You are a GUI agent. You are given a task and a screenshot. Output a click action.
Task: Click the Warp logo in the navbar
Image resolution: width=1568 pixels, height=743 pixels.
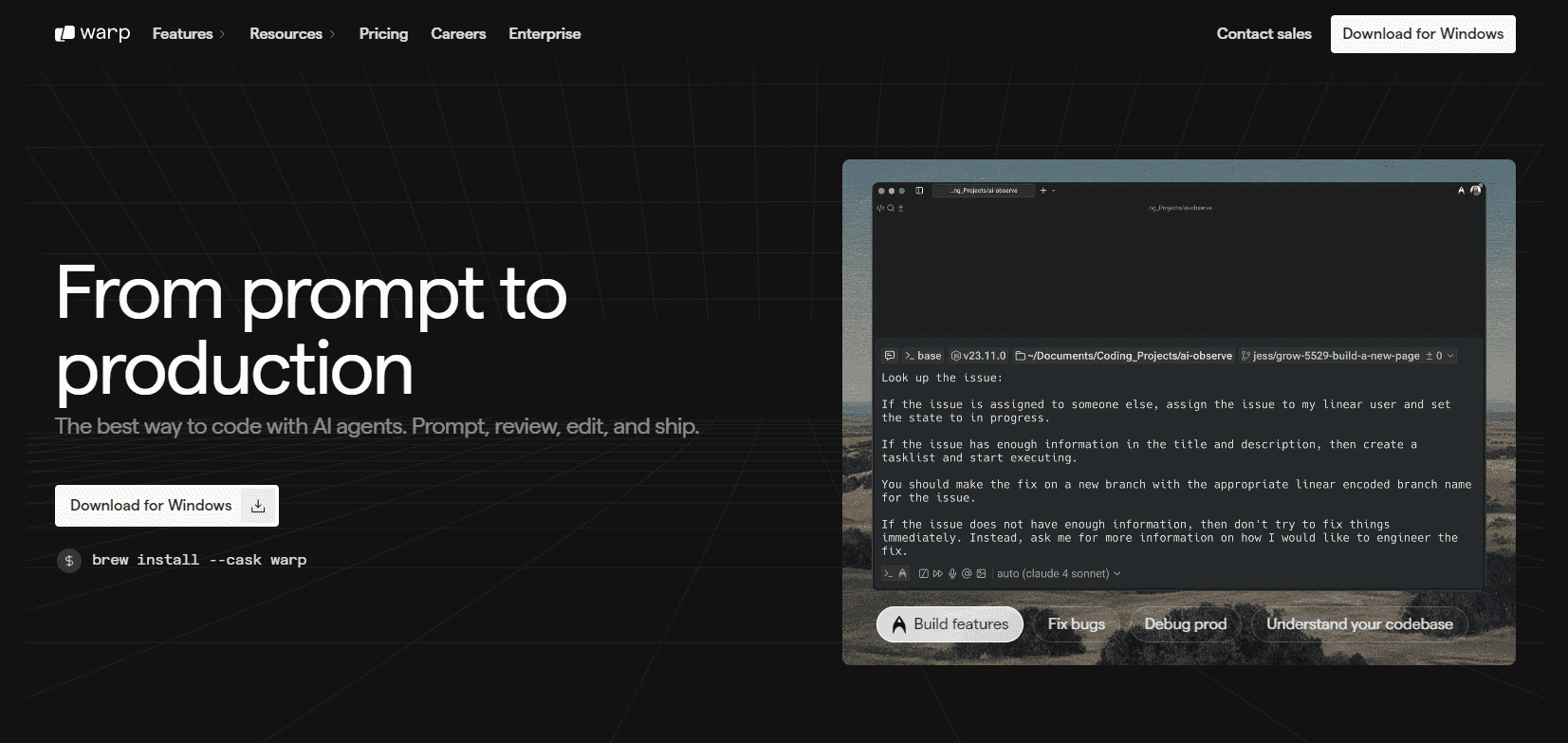tap(92, 34)
